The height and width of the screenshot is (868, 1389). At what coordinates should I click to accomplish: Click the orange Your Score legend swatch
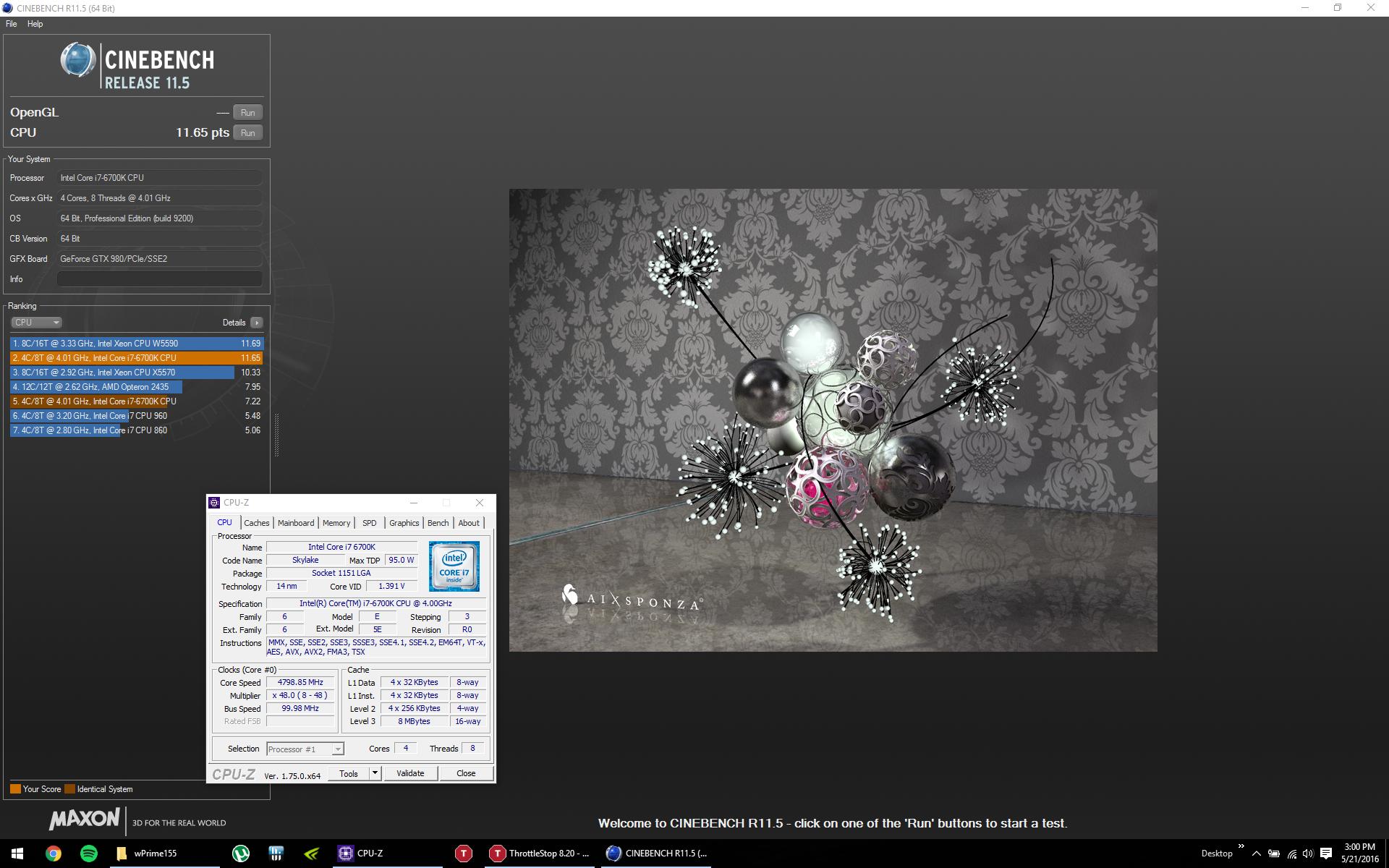coord(15,789)
